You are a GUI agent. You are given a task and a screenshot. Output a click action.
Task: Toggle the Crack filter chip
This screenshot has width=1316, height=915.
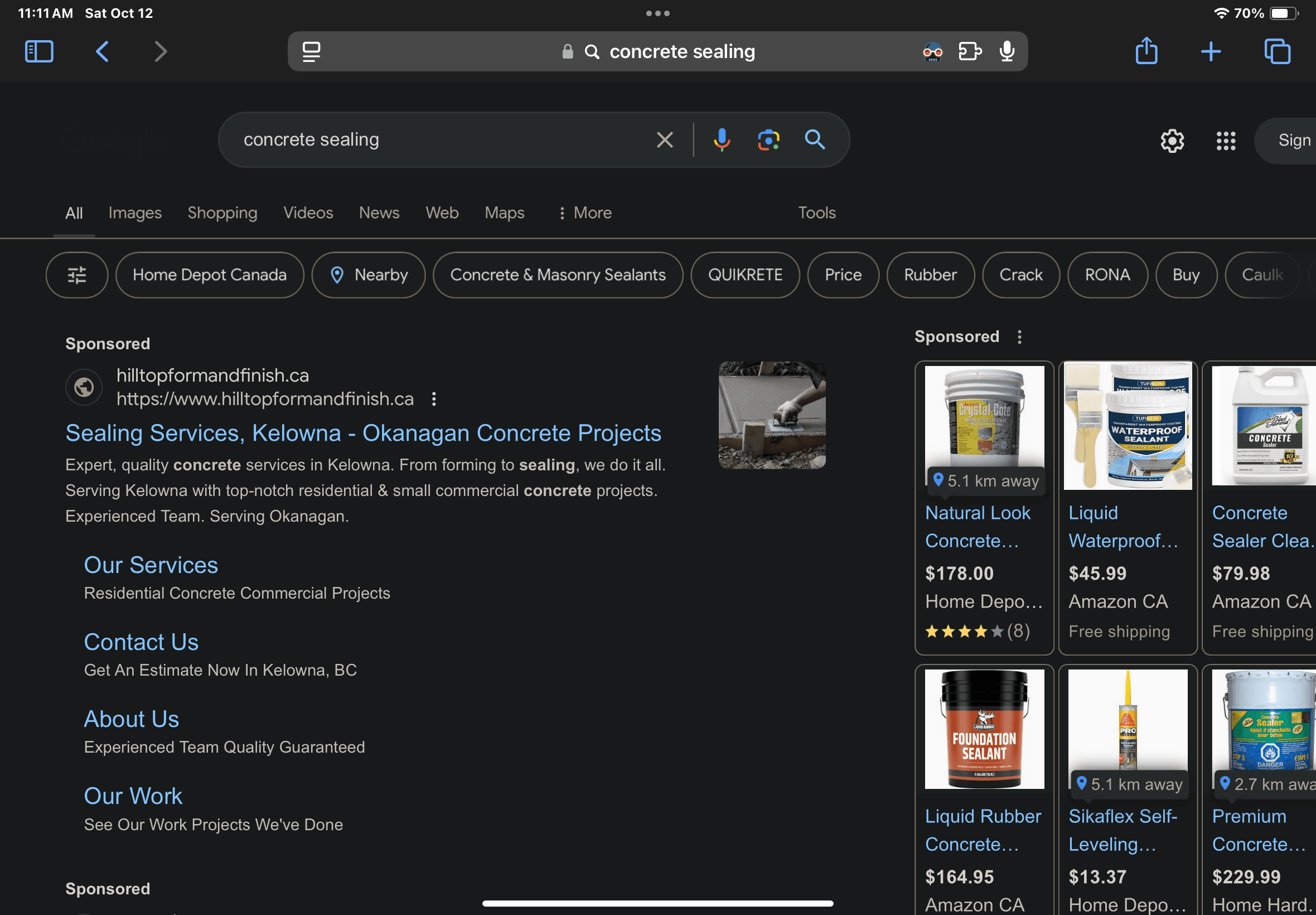(x=1021, y=275)
